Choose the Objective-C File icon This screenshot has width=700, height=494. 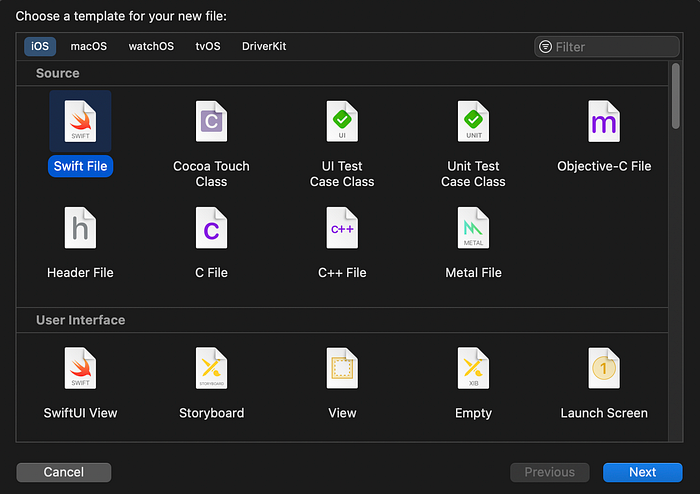(x=604, y=121)
